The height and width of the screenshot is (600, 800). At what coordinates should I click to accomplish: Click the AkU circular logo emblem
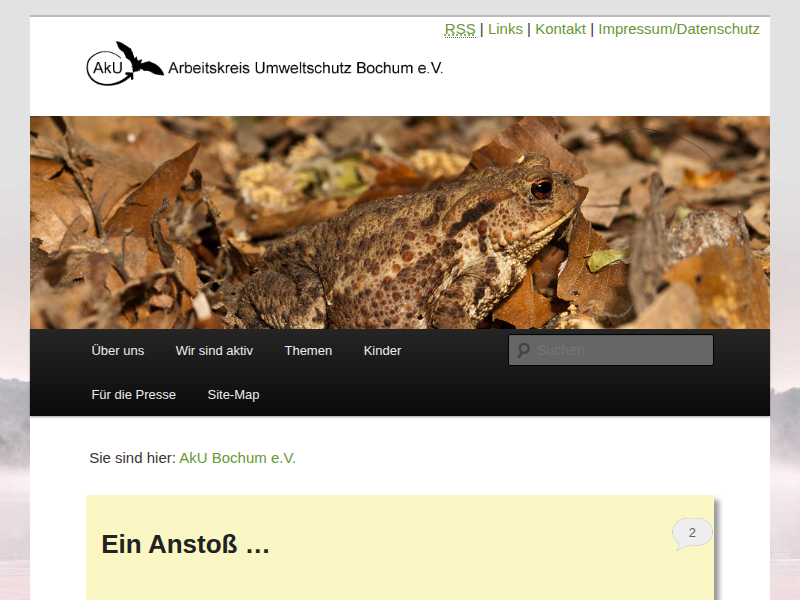108,67
